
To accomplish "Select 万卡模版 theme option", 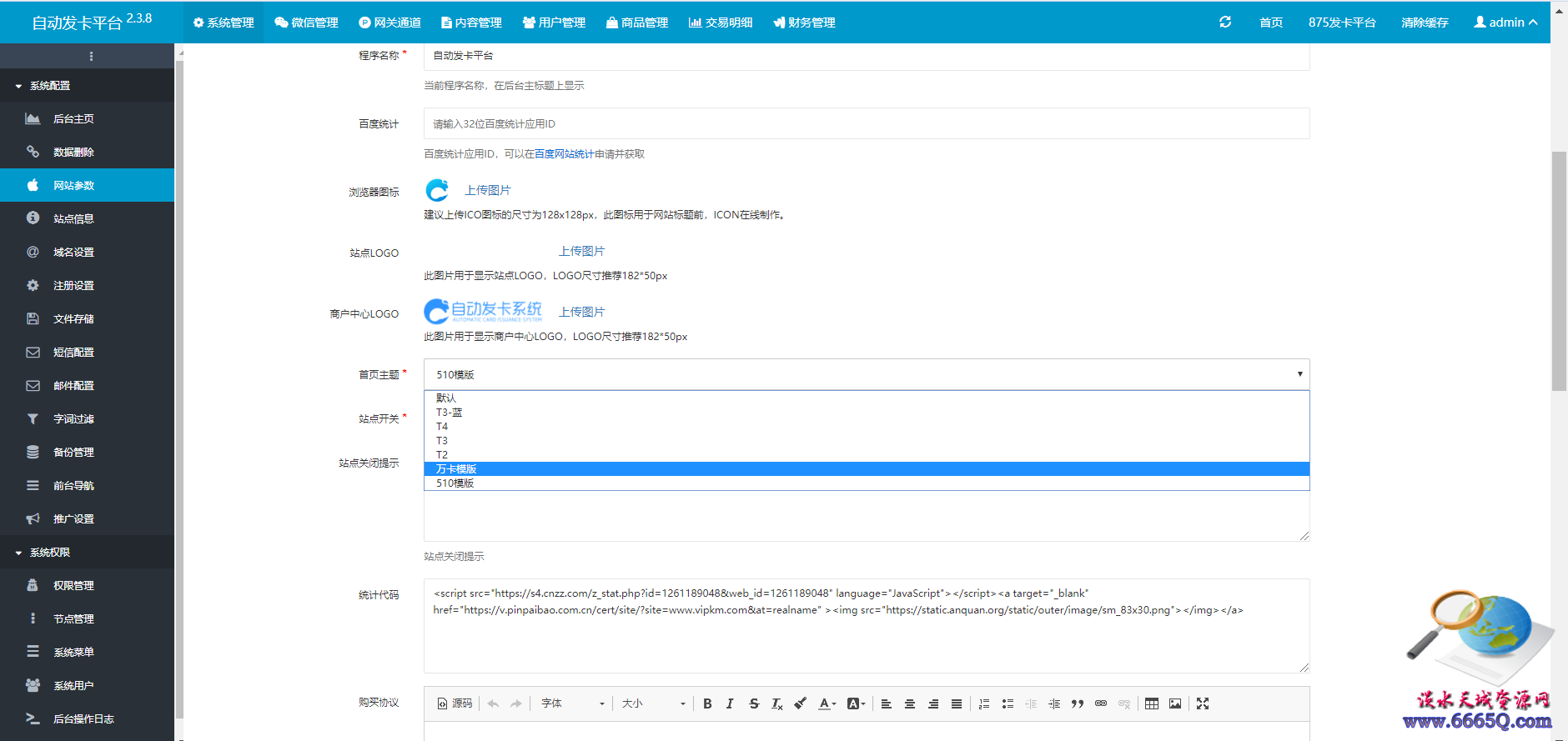I will (867, 468).
